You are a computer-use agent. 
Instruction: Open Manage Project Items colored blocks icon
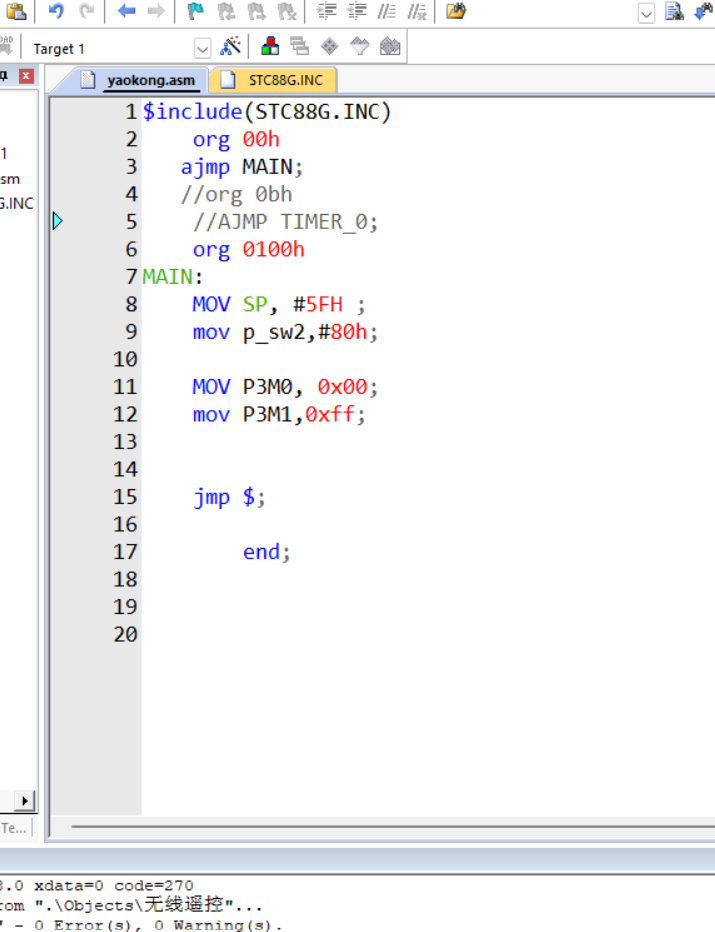point(270,46)
